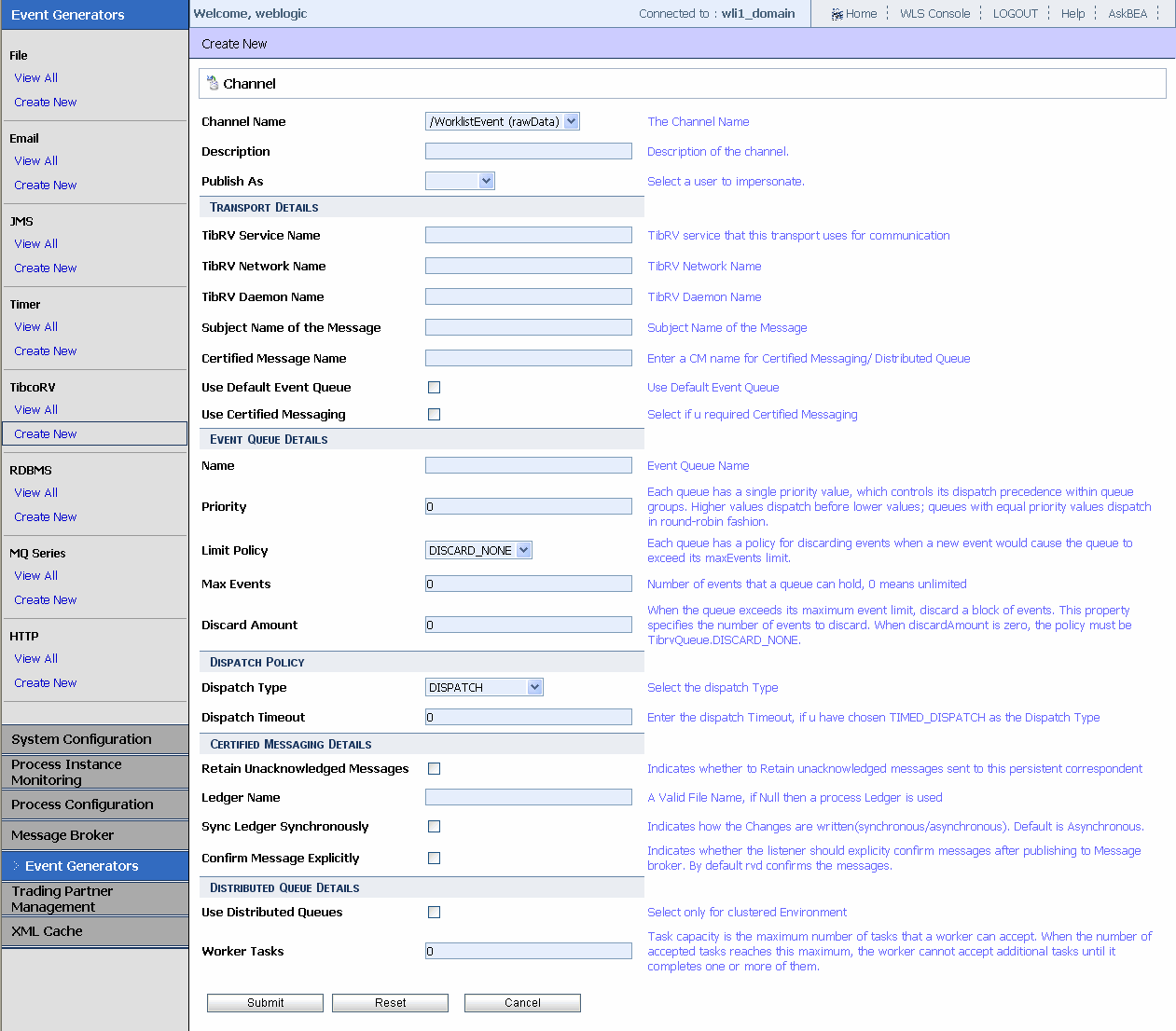View All MQ Series event generators
This screenshot has width=1176, height=1031.
[35, 576]
